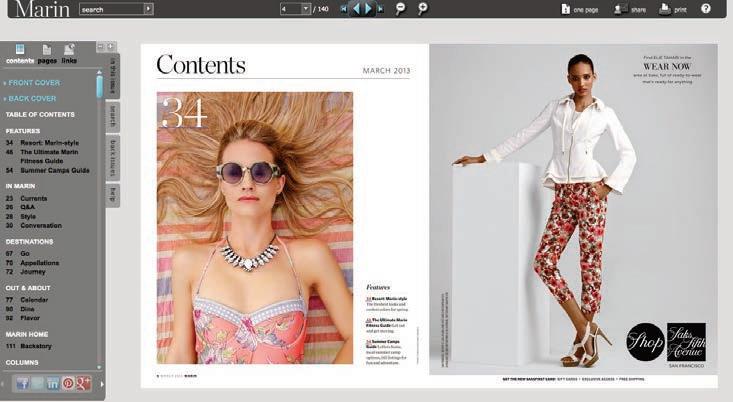Image resolution: width=733 pixels, height=402 pixels.
Task: Zoom out with minus magnifier
Action: click(400, 8)
